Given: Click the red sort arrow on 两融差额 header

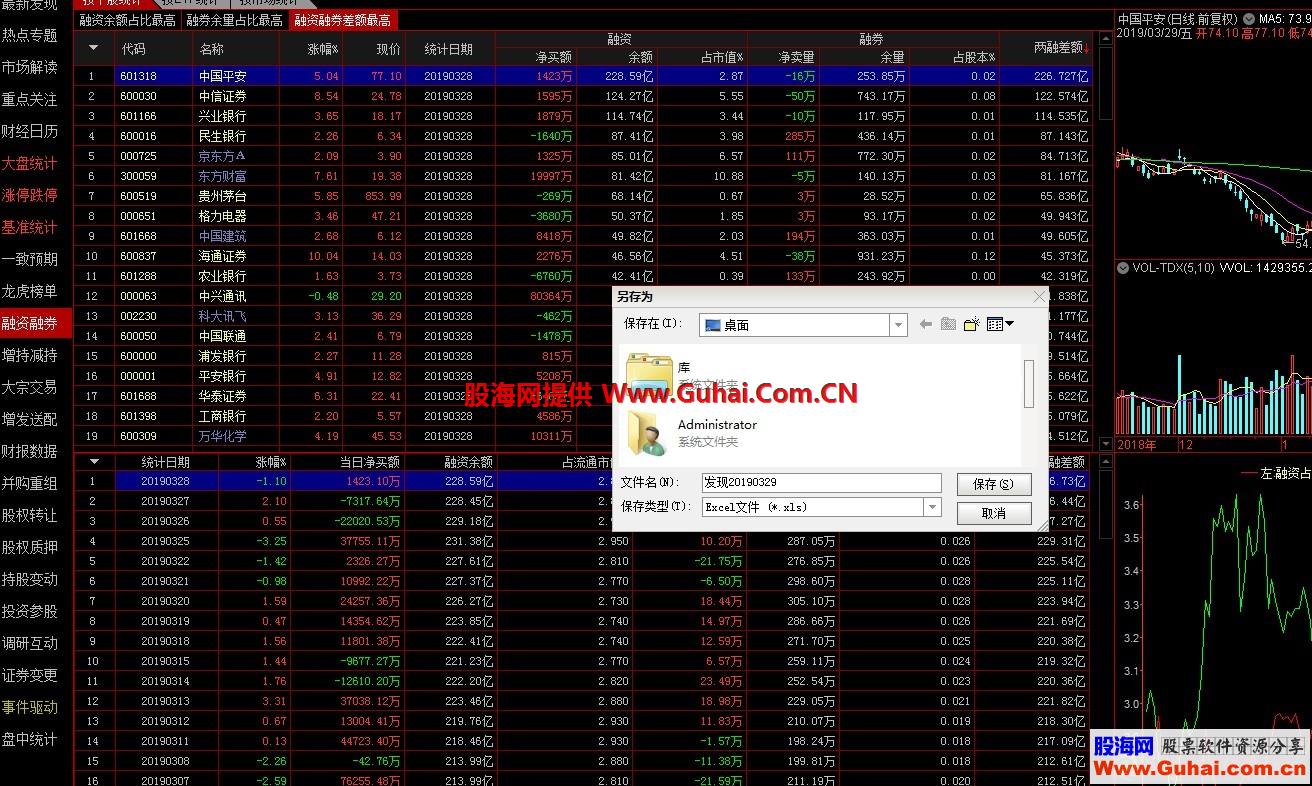Looking at the screenshot, I should click(x=1087, y=48).
